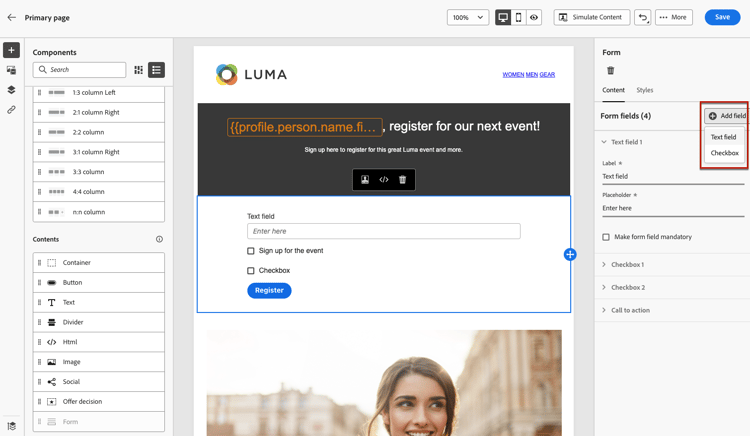Switch components to grid view
Image resolution: width=750 pixels, height=436 pixels.
tap(138, 70)
